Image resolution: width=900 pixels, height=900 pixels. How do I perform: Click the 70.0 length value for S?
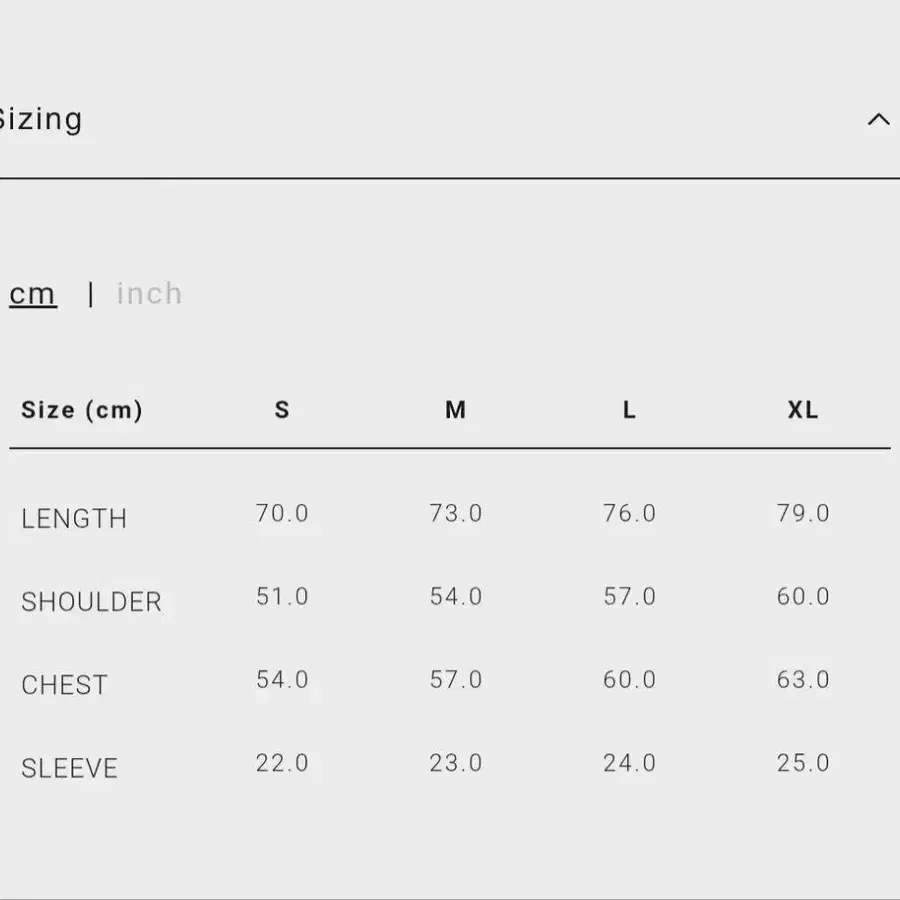click(282, 513)
